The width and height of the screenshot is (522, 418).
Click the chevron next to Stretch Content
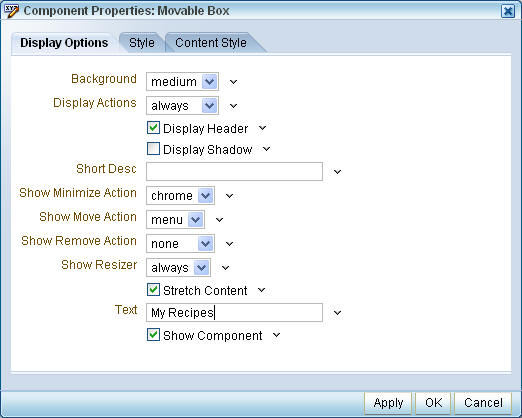coord(261,290)
